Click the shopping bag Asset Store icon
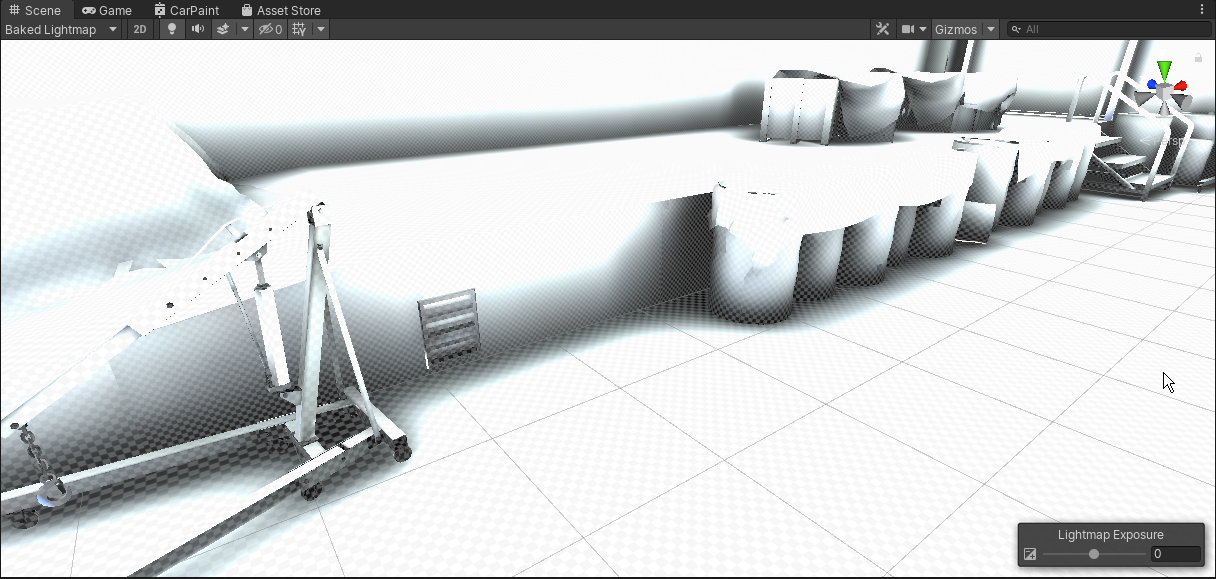The image size is (1216, 579). (245, 10)
